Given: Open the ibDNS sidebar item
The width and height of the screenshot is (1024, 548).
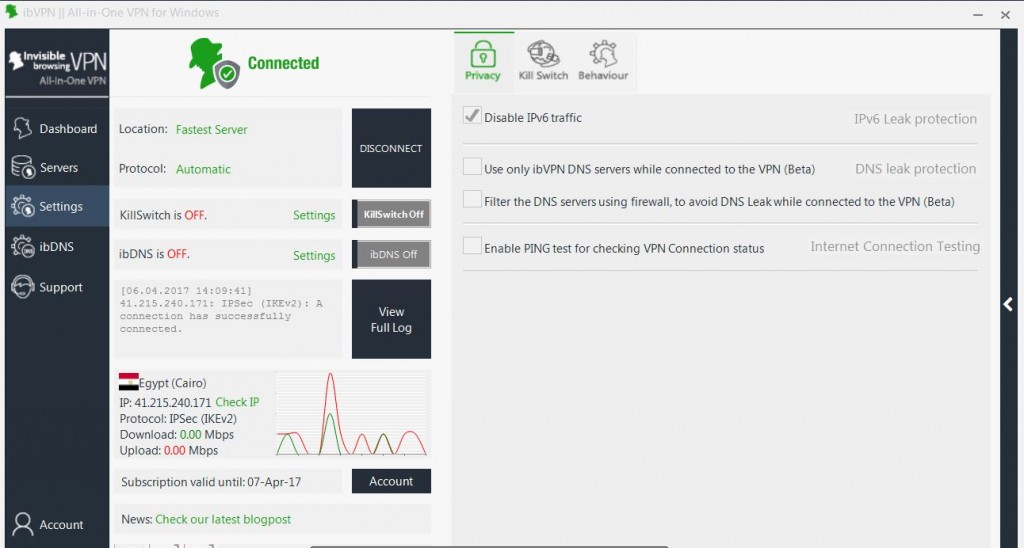Looking at the screenshot, I should (x=57, y=247).
